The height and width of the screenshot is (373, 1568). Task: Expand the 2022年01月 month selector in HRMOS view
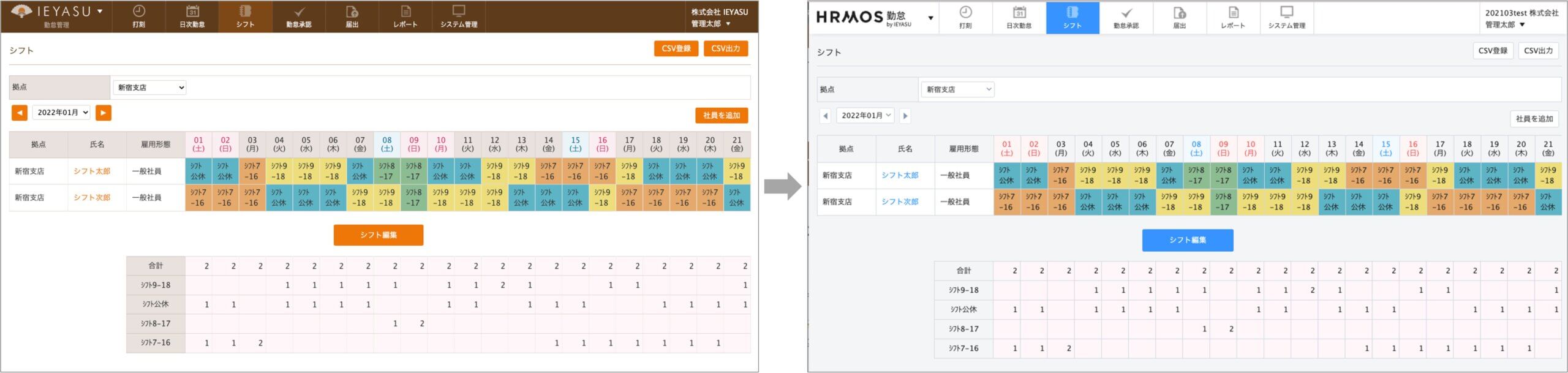(865, 116)
